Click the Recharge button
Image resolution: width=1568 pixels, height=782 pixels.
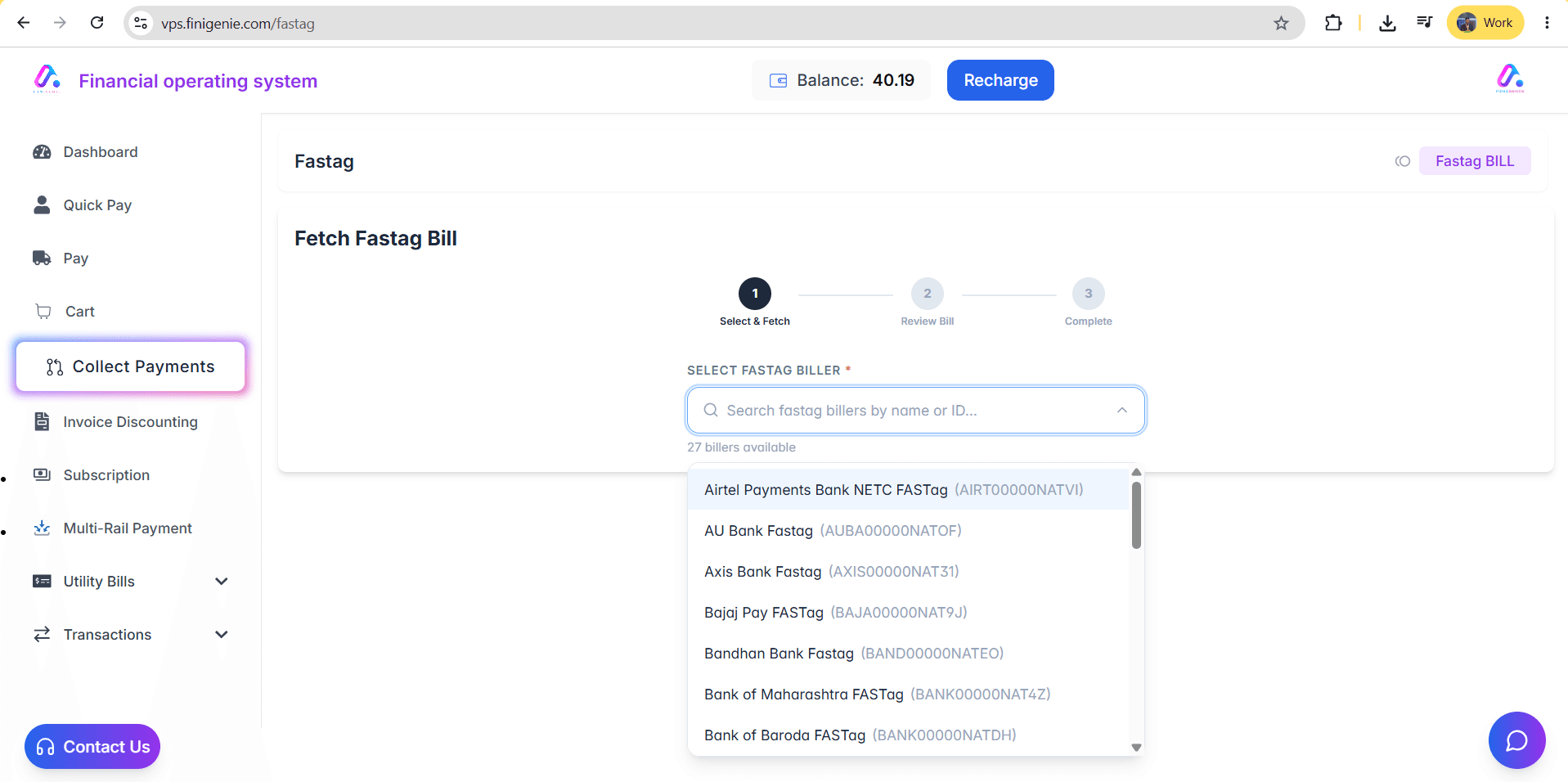coord(1000,80)
